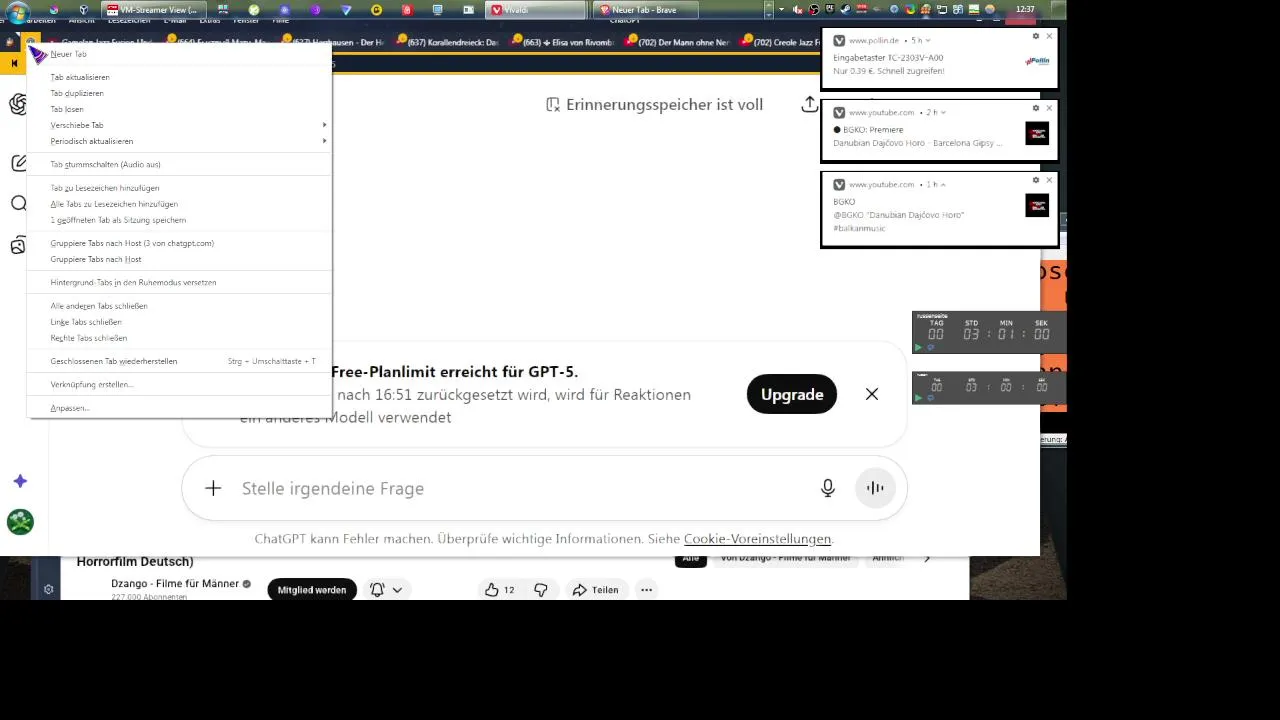Switch to 'VM-Streamer View' taskbar window
This screenshot has width=1280, height=720.
point(155,10)
